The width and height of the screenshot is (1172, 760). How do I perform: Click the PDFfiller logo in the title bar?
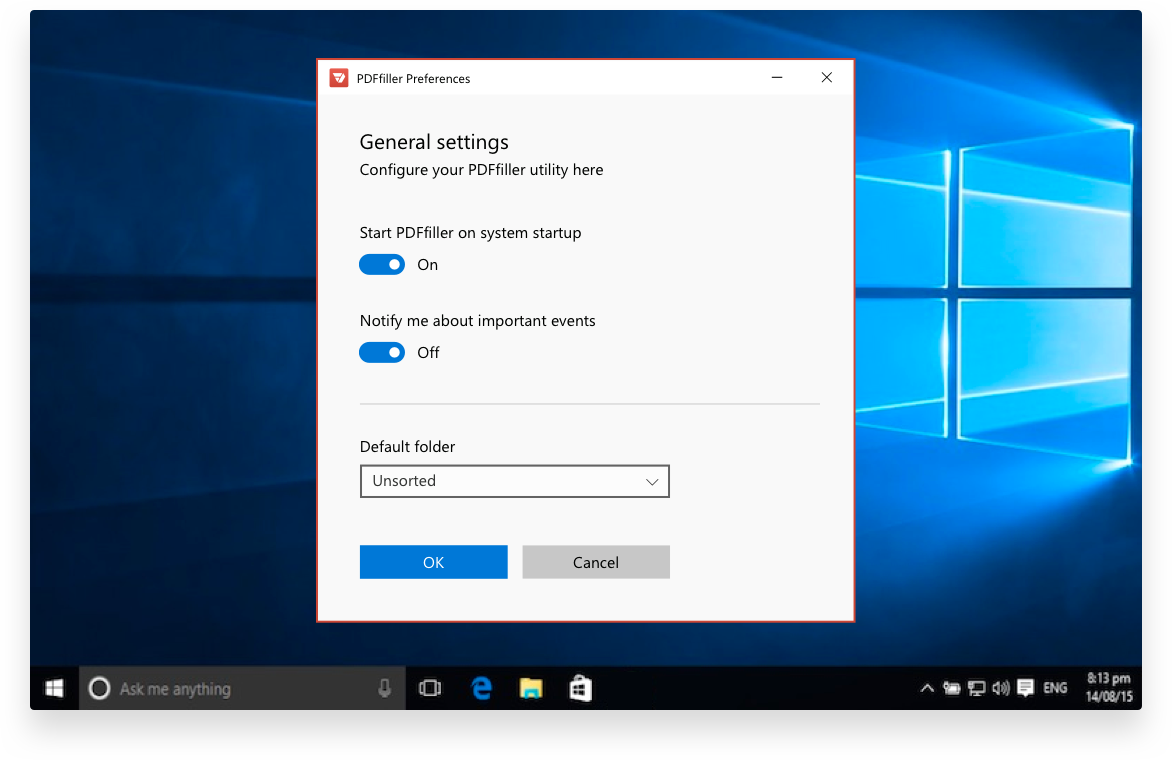339,78
